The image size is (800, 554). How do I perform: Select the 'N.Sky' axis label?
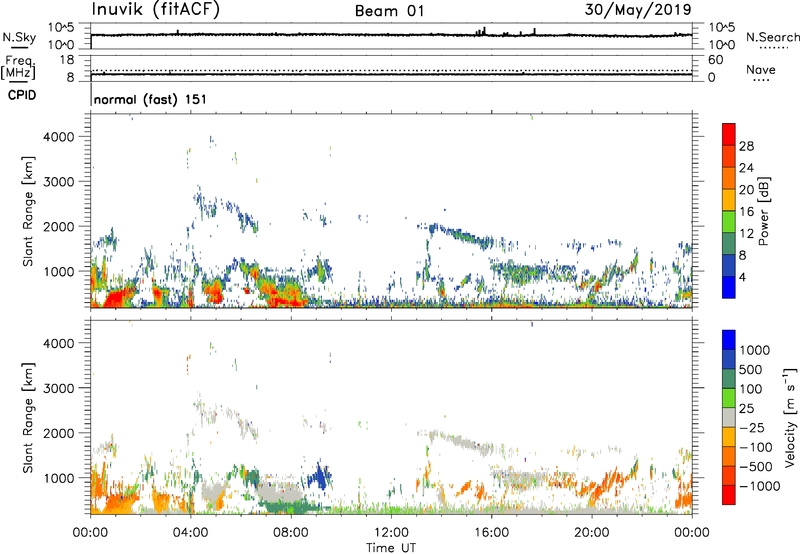pos(19,37)
